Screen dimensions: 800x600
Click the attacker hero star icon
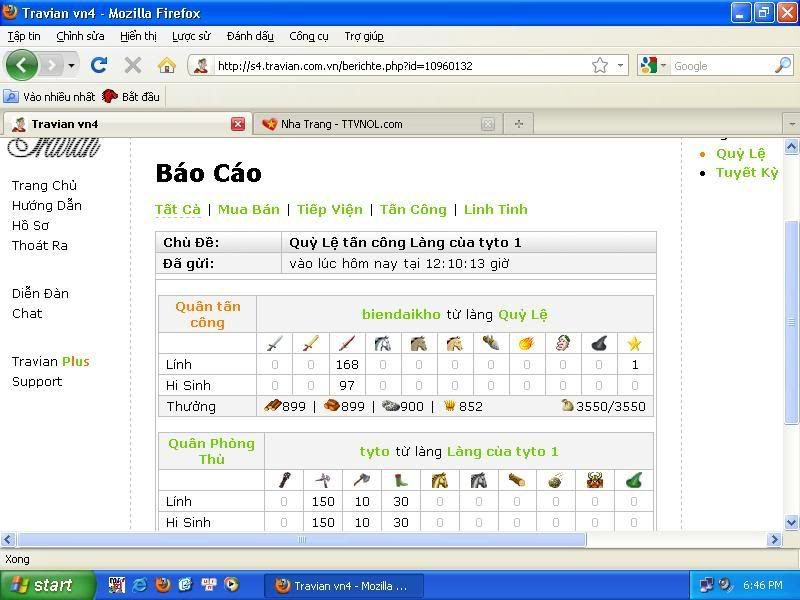tap(634, 343)
